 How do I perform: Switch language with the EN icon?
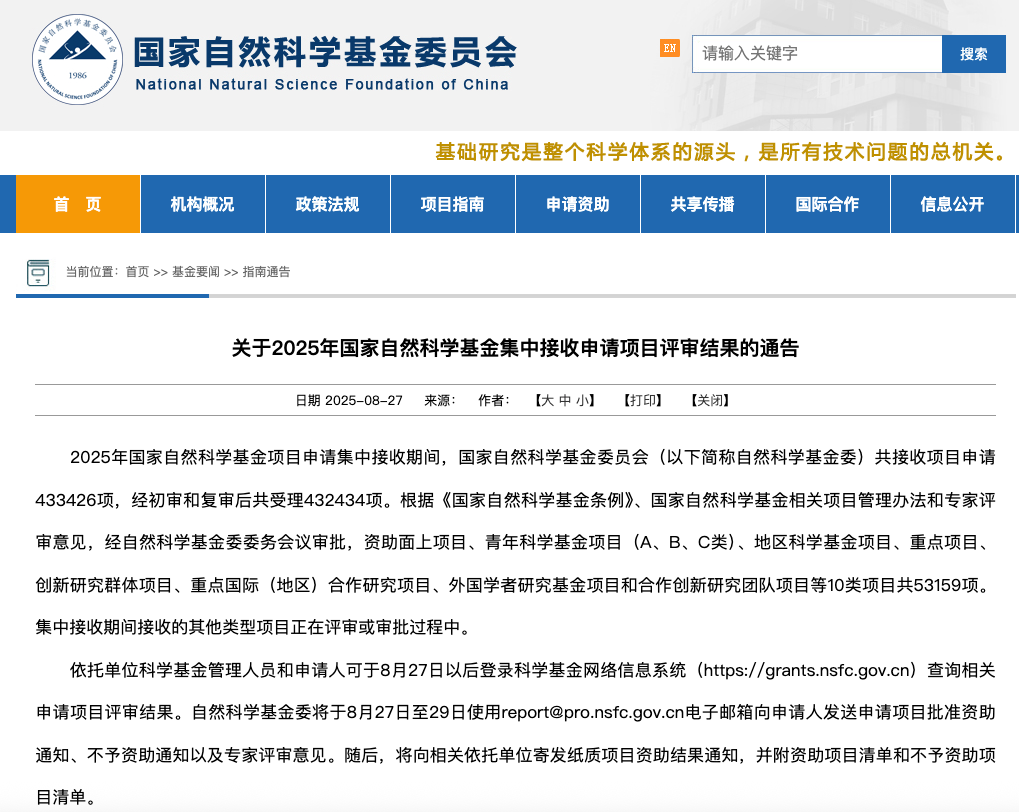[669, 48]
